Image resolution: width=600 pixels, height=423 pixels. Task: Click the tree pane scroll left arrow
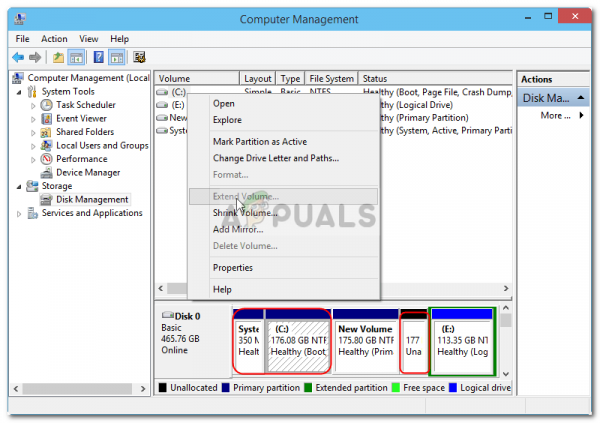click(x=16, y=389)
